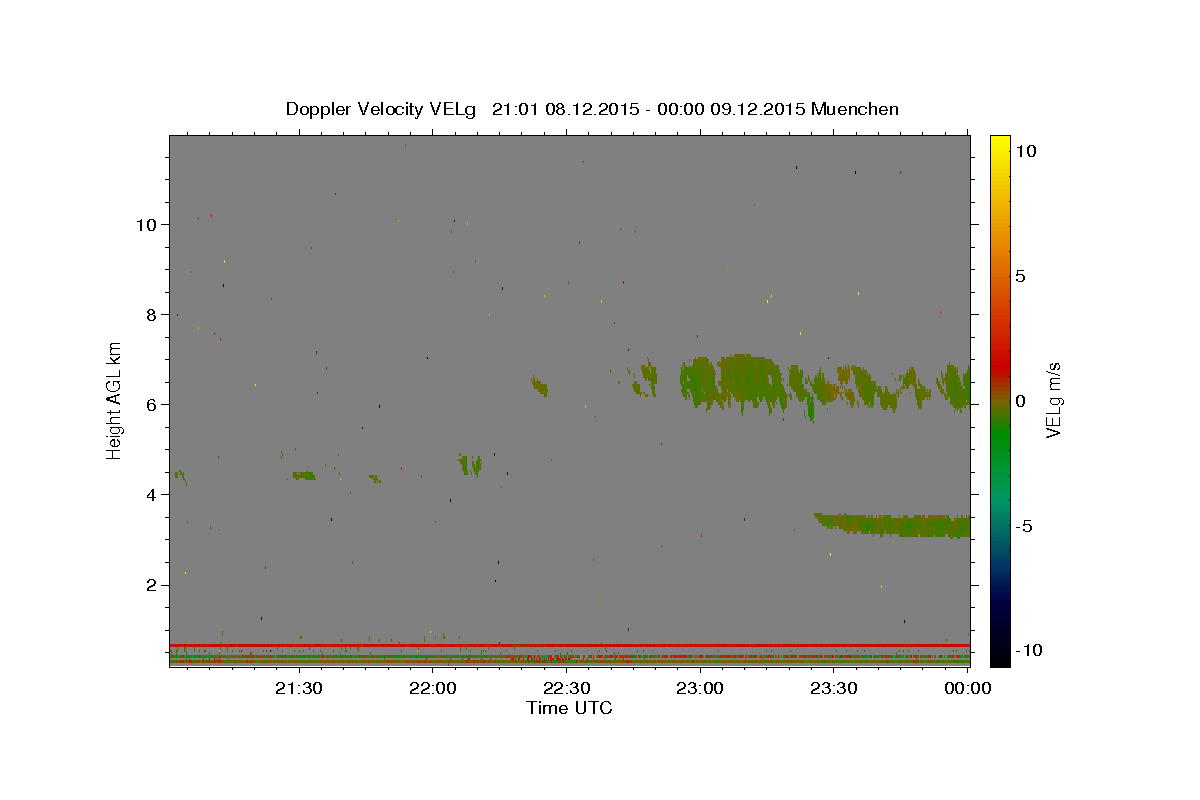Click the colorbar tick label 0
The width and height of the screenshot is (1200, 800).
tap(1020, 401)
